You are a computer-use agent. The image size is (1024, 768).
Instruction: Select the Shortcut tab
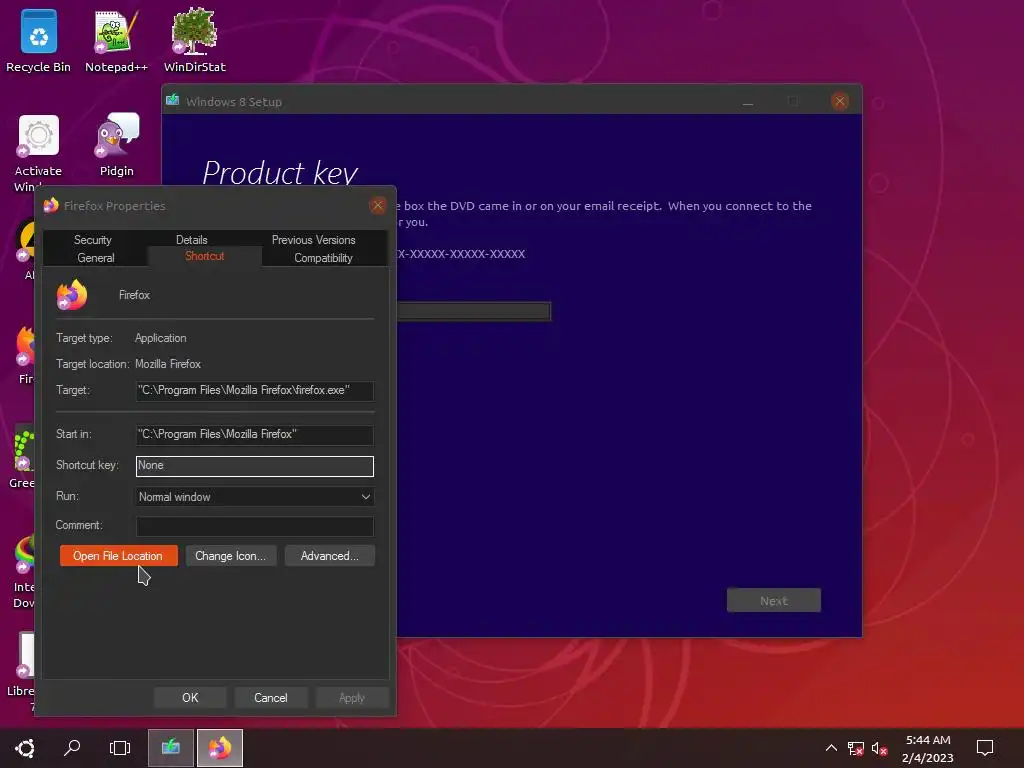(x=204, y=256)
